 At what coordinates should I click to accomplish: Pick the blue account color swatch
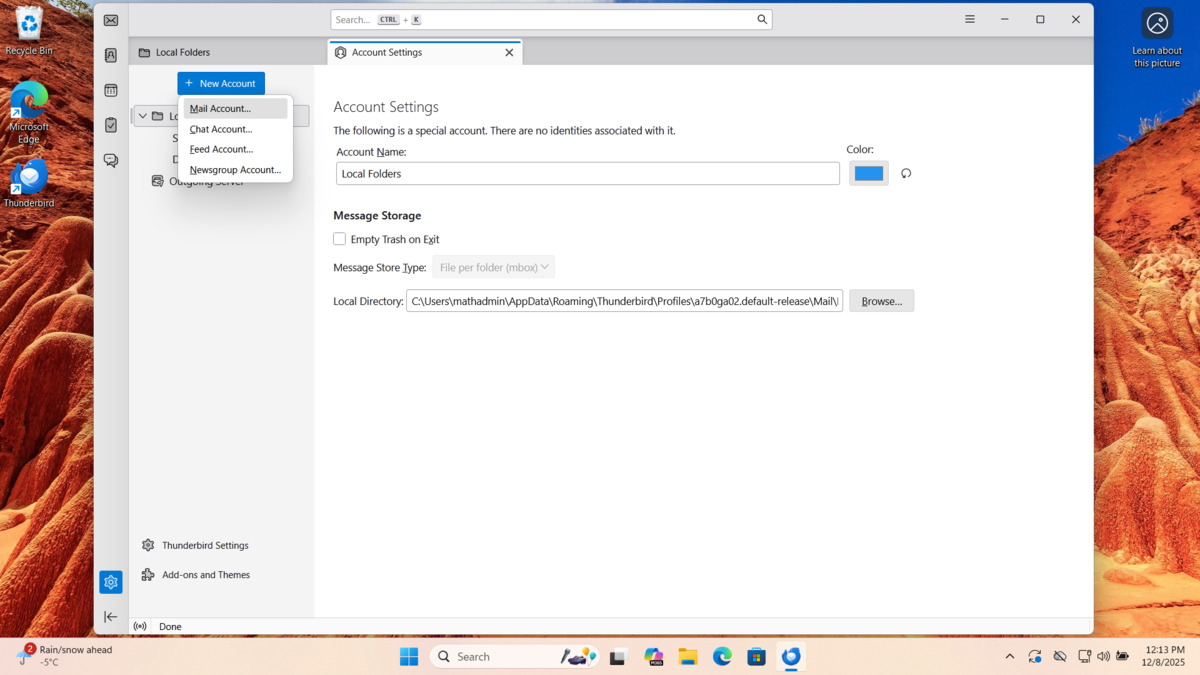pyautogui.click(x=868, y=173)
